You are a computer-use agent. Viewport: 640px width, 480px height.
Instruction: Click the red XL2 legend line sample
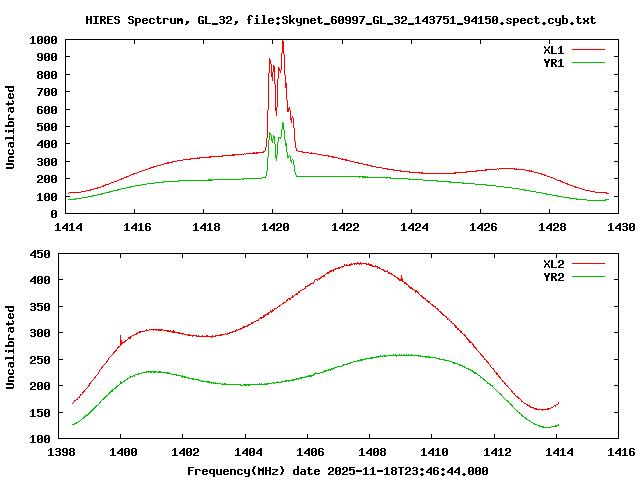[x=588, y=264]
